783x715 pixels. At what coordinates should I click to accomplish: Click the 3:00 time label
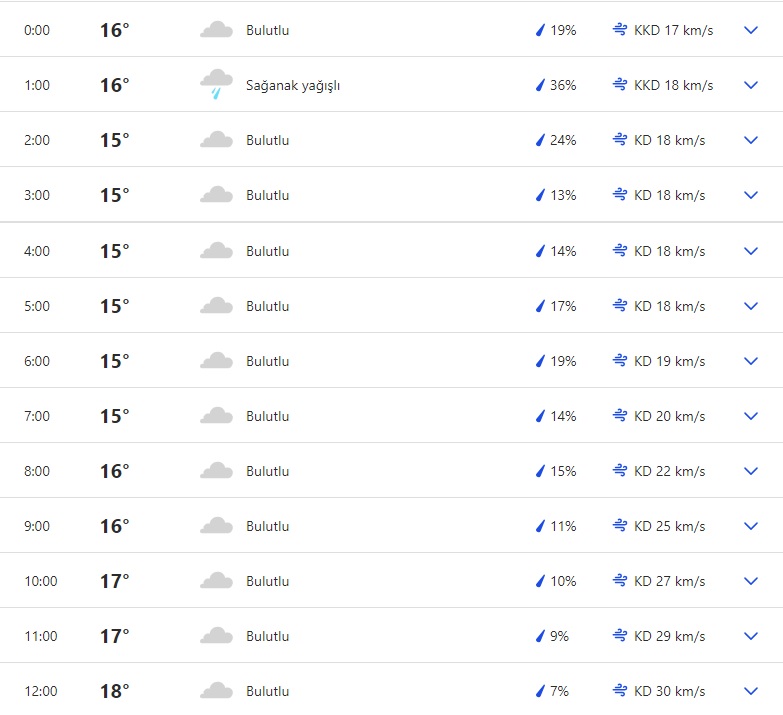click(x=37, y=195)
